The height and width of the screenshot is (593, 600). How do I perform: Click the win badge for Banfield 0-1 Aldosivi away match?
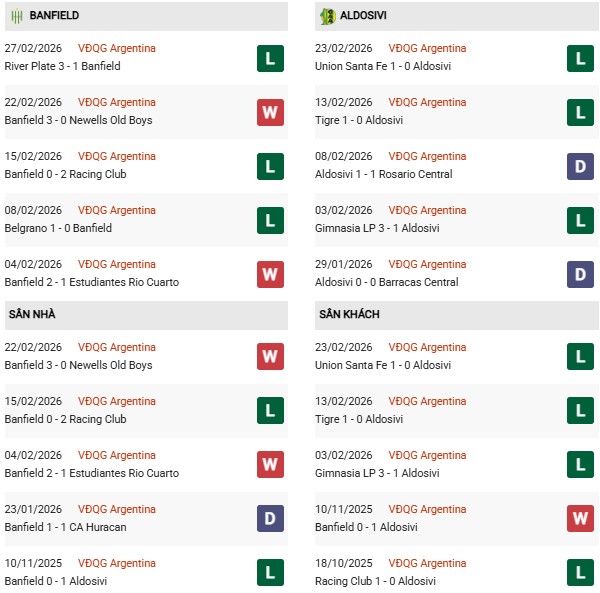(580, 519)
